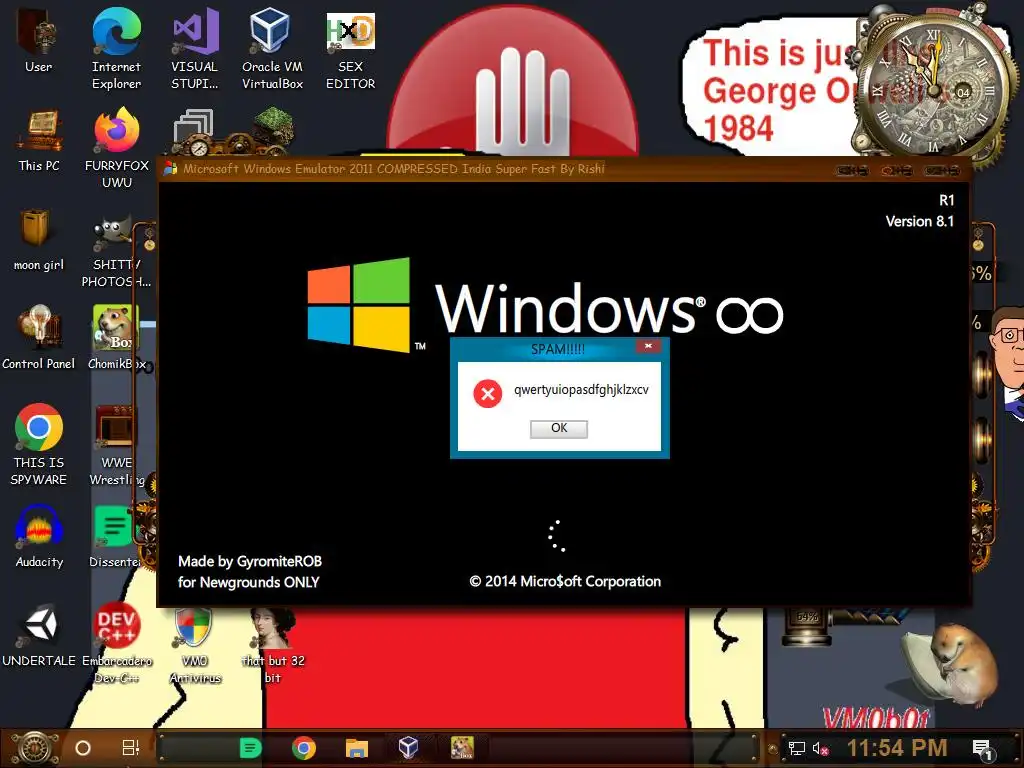
Task: Open the notification center icon
Action: click(x=982, y=750)
